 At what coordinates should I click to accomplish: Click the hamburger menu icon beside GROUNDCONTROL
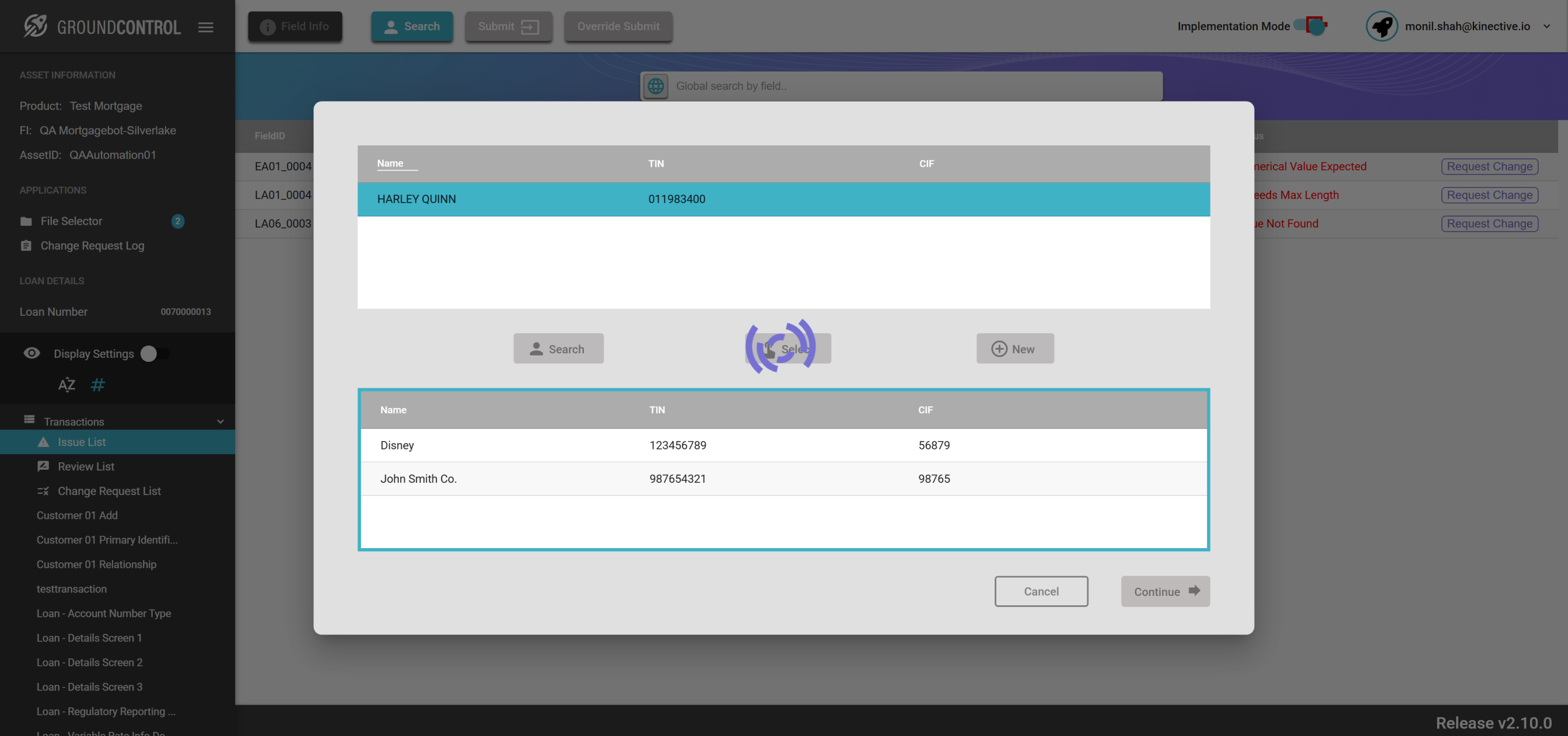pyautogui.click(x=206, y=27)
